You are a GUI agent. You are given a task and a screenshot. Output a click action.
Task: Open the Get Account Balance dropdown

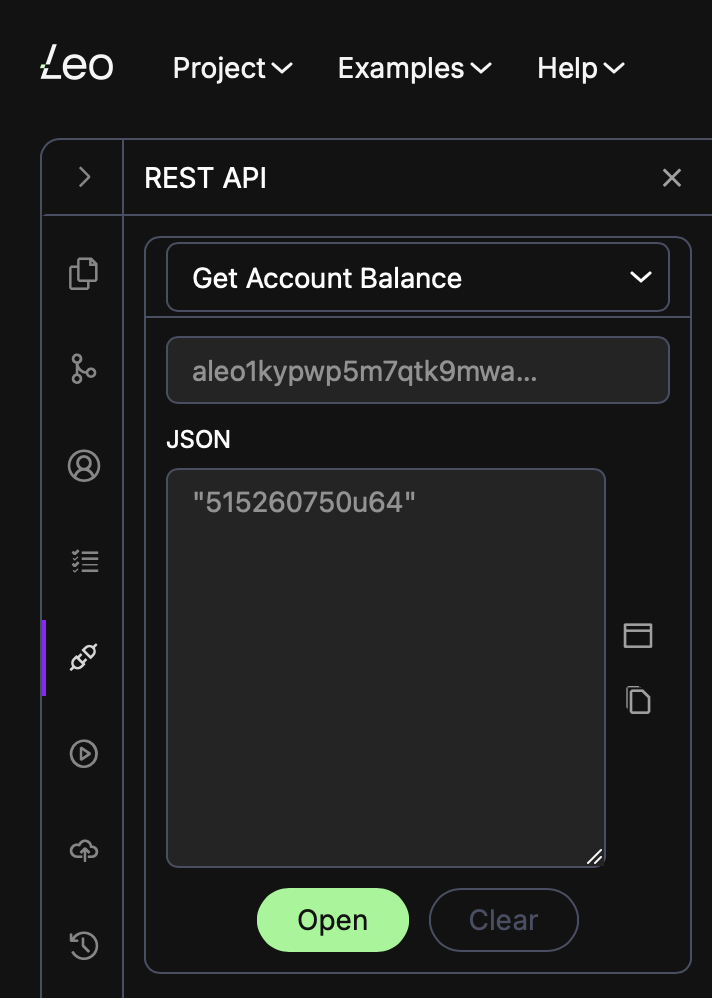[x=417, y=278]
